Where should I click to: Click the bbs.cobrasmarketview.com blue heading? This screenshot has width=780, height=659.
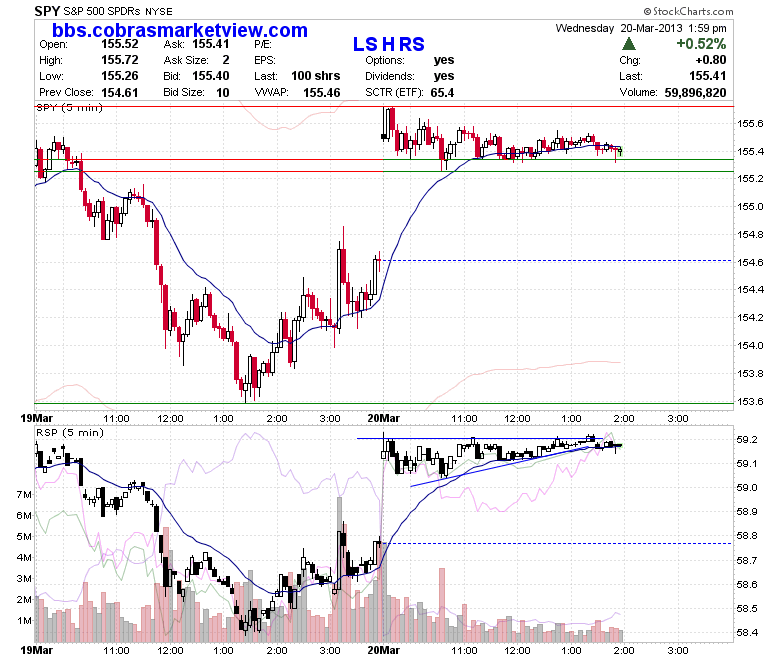tap(180, 30)
